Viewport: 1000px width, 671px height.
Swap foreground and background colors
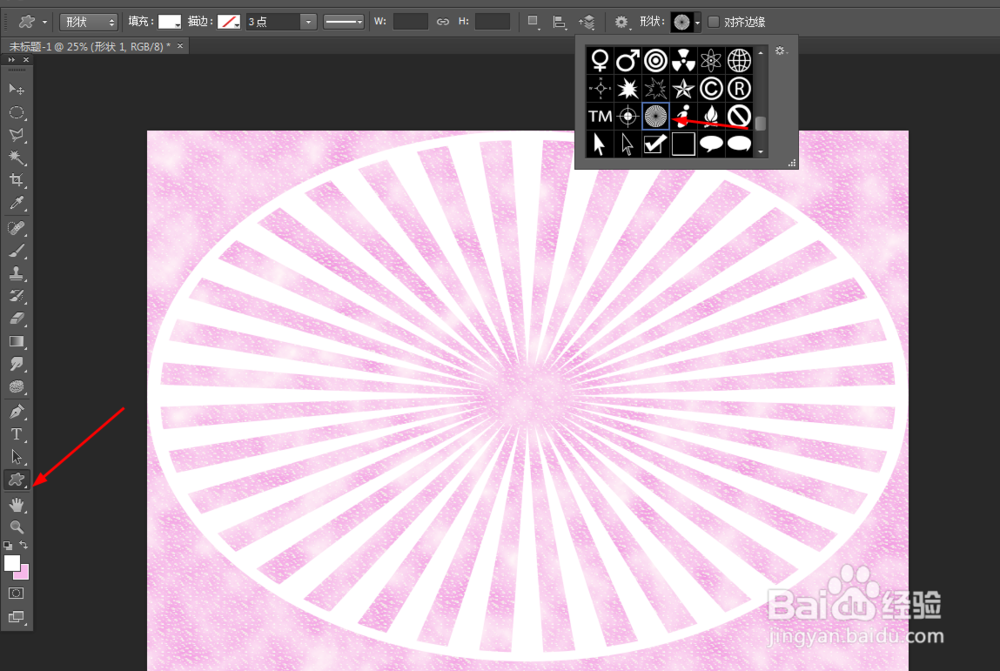24,545
